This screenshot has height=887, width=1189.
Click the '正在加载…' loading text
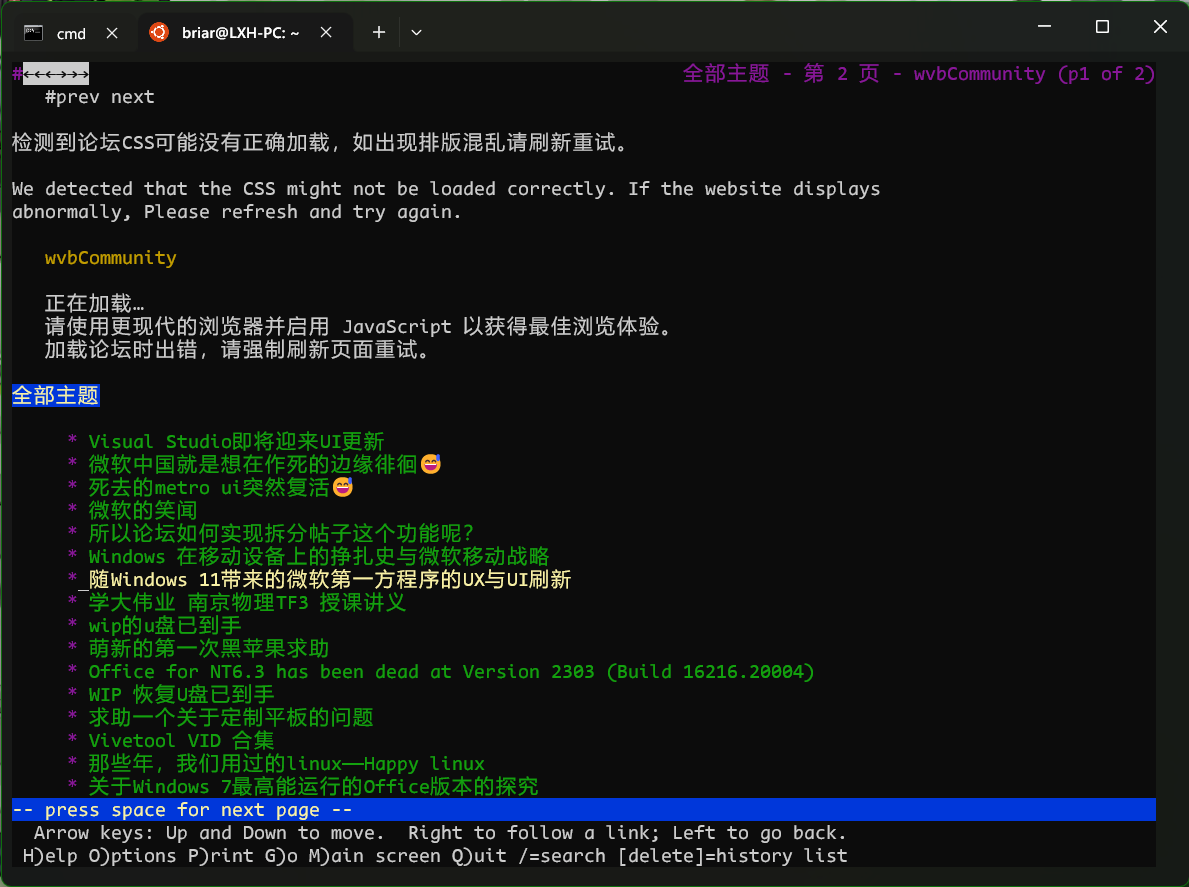coord(94,304)
